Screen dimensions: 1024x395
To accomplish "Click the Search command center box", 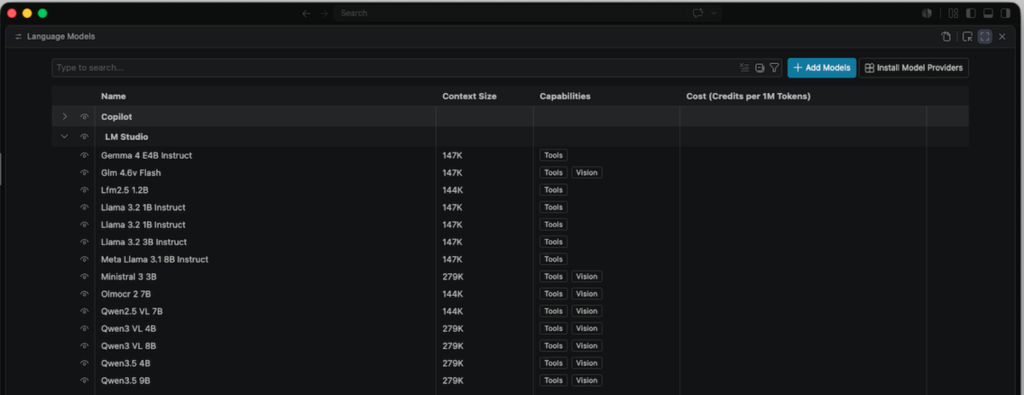I will [528, 13].
